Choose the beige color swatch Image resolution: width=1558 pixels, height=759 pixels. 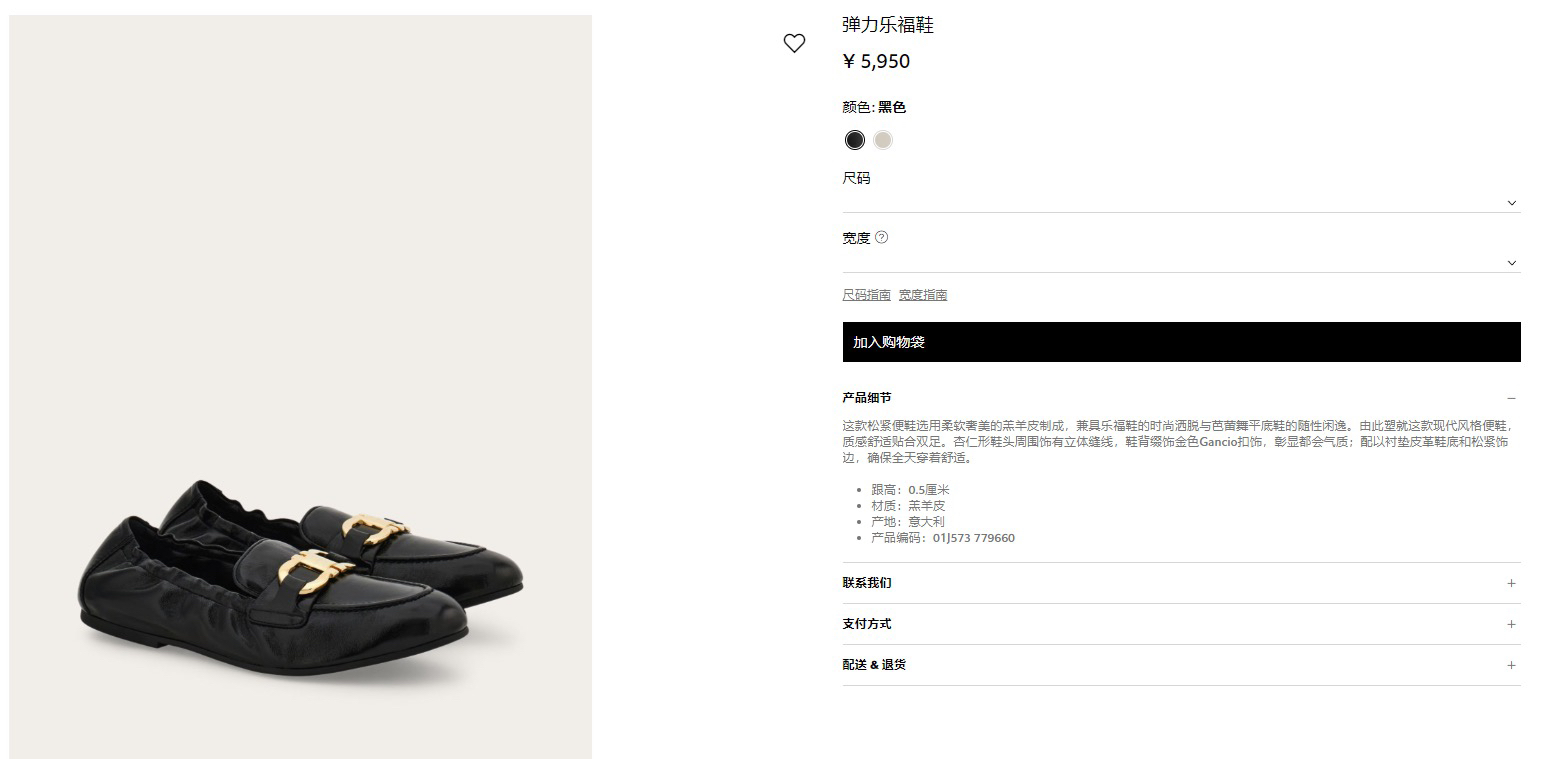tap(882, 140)
